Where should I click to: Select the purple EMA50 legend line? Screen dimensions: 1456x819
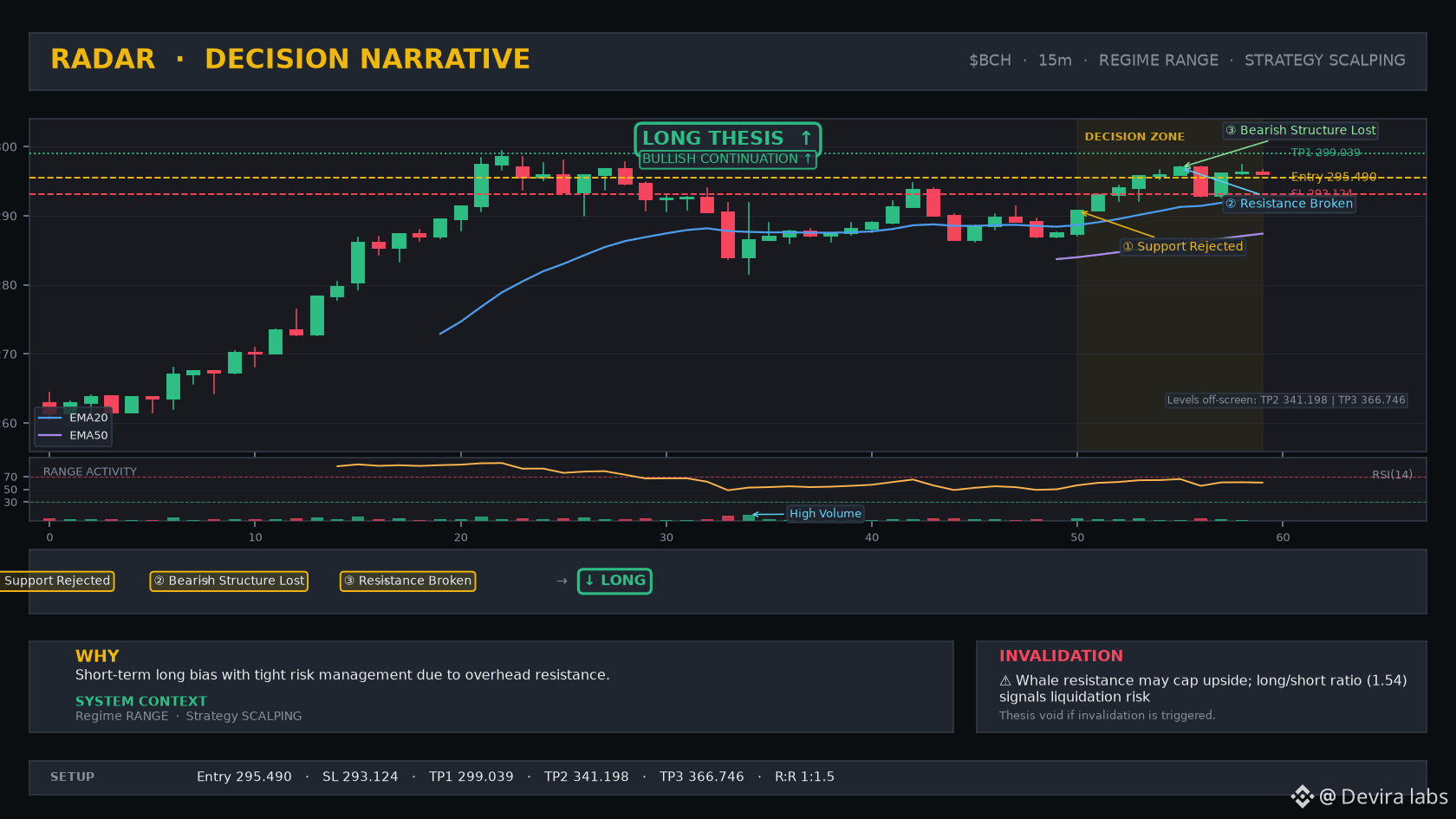pyautogui.click(x=50, y=435)
